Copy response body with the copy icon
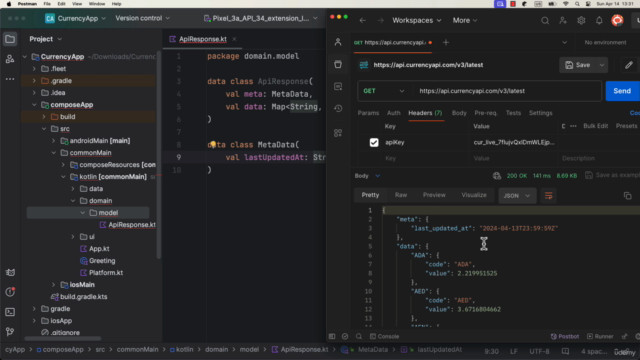The width and height of the screenshot is (640, 360). [x=628, y=196]
